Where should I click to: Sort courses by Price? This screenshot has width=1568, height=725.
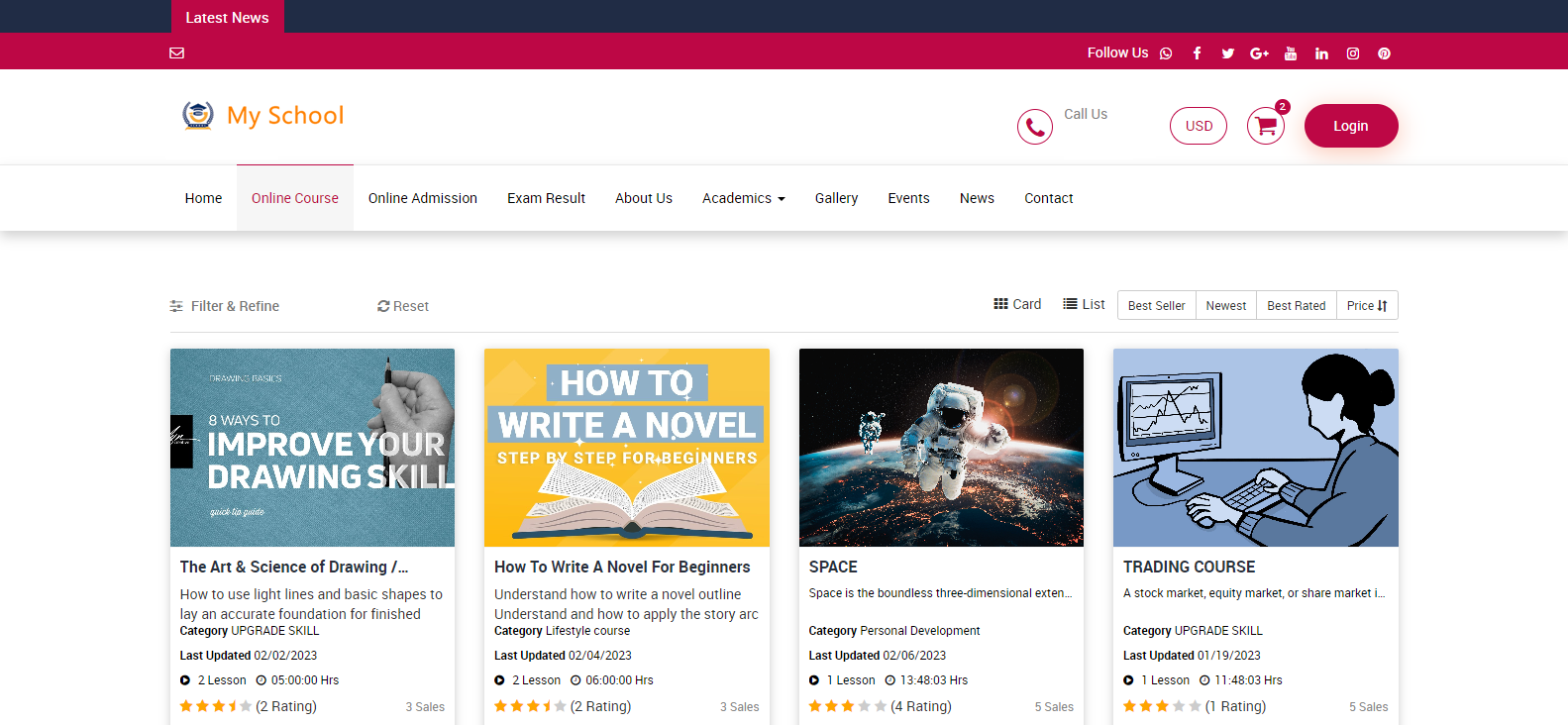(1366, 305)
